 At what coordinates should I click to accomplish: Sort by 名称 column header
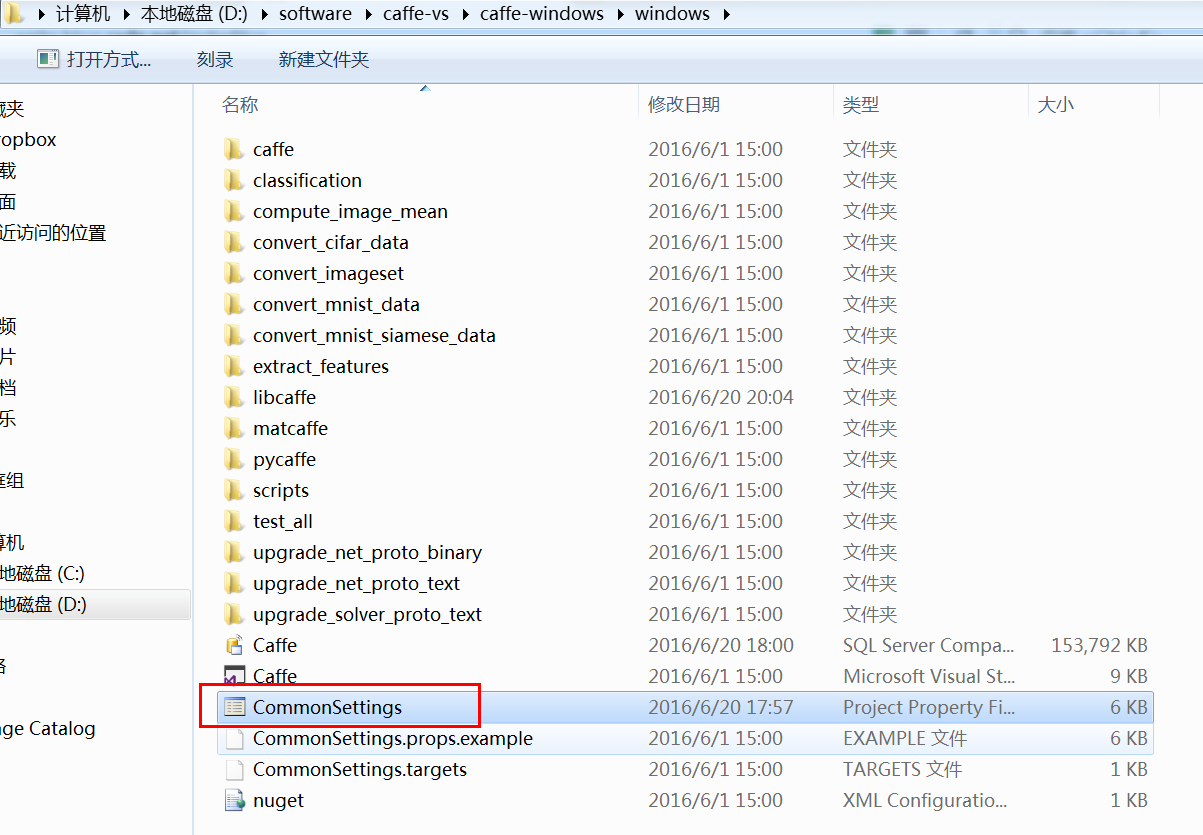(x=240, y=104)
